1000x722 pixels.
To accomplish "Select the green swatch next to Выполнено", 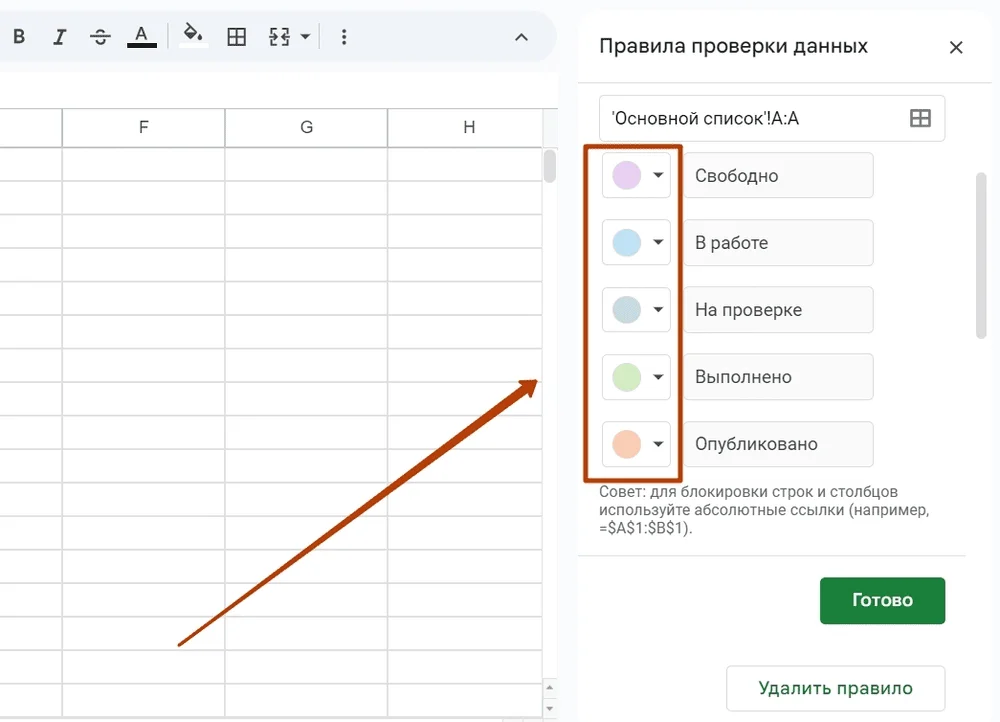I will (628, 377).
